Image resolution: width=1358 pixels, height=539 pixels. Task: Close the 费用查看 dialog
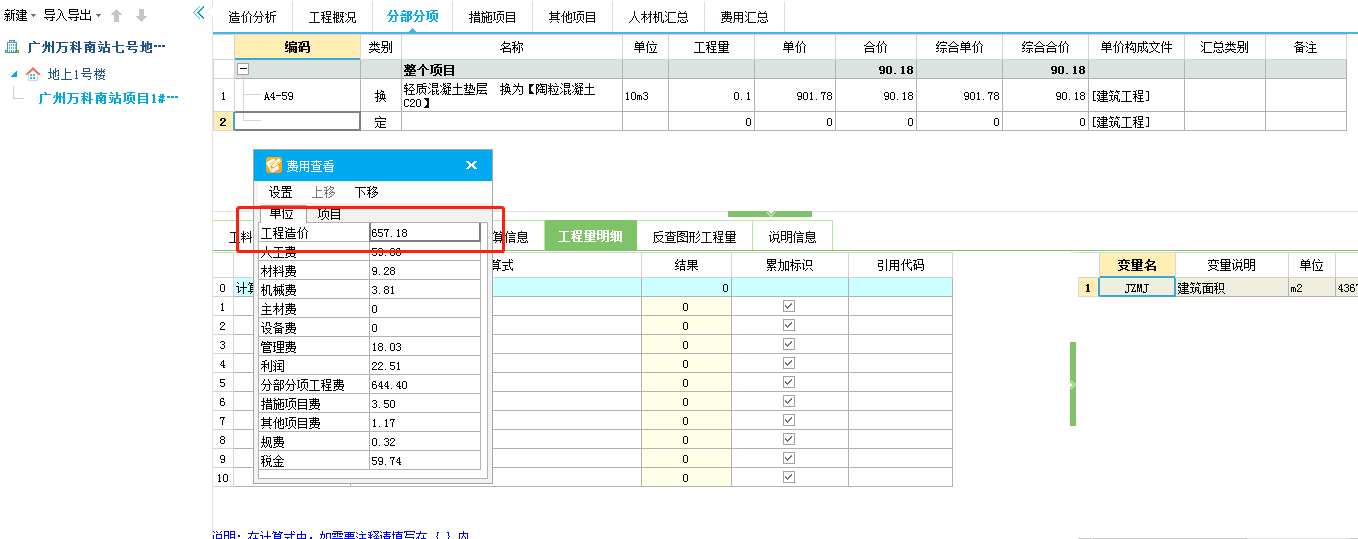click(472, 165)
